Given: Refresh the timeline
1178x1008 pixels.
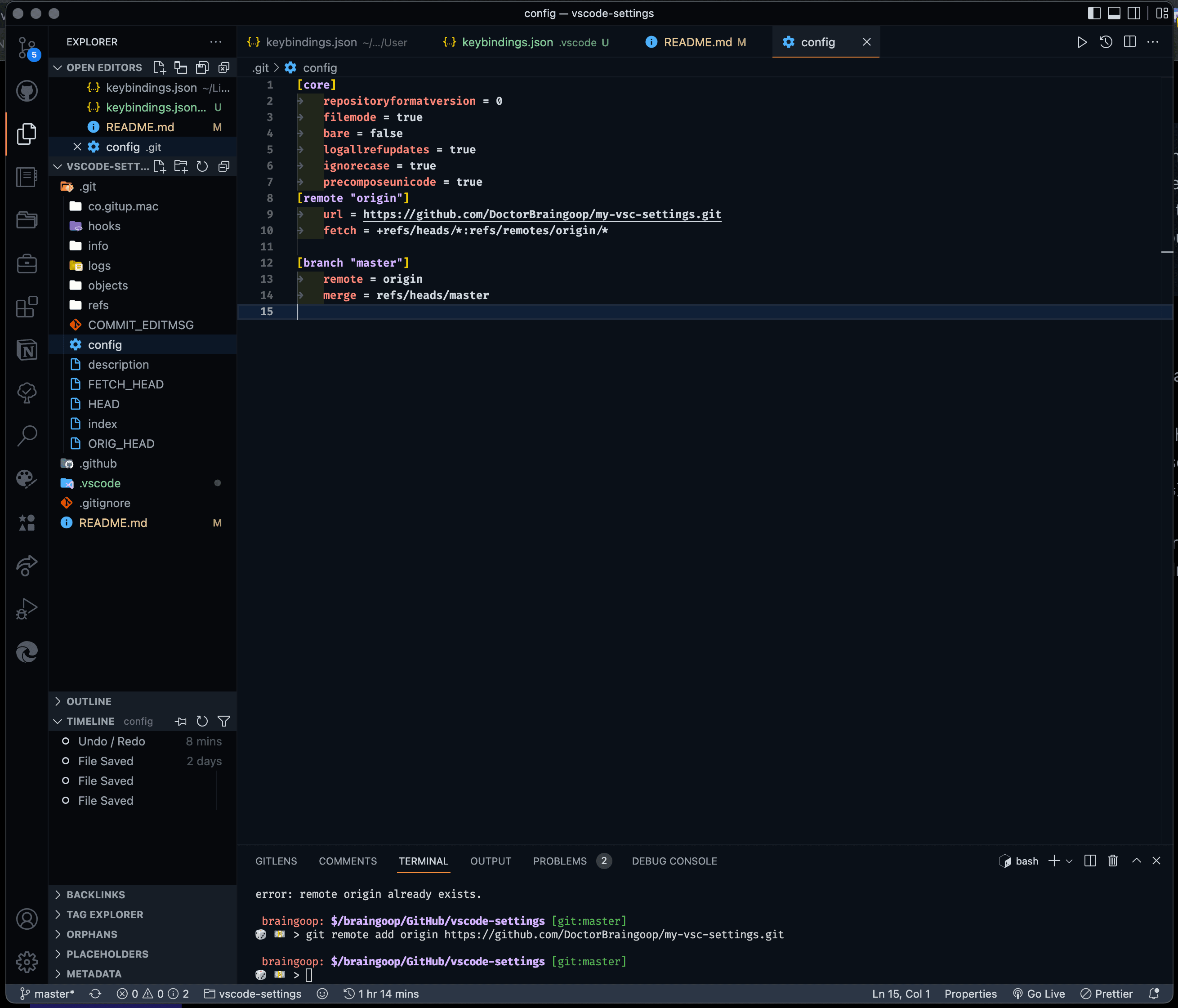Looking at the screenshot, I should click(x=202, y=721).
